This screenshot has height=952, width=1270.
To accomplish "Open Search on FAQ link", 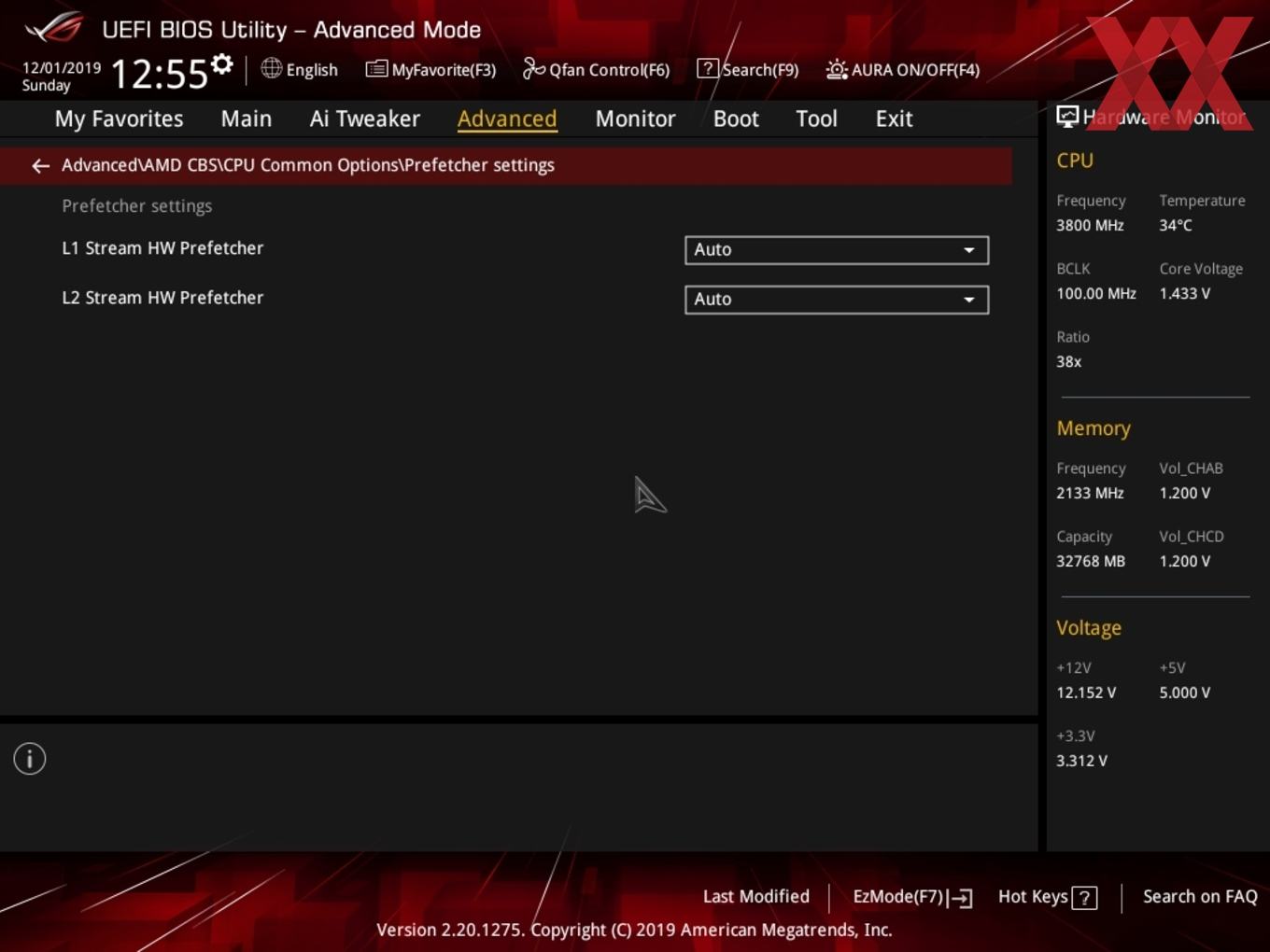I will click(x=1200, y=897).
